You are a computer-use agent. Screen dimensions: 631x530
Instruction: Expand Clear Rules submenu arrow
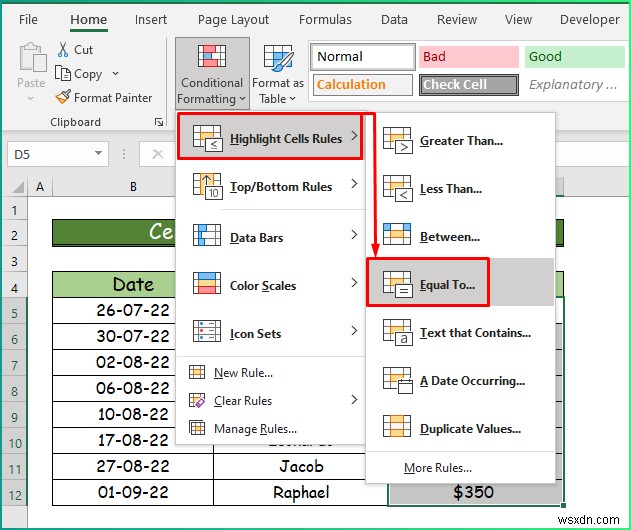pyautogui.click(x=354, y=400)
